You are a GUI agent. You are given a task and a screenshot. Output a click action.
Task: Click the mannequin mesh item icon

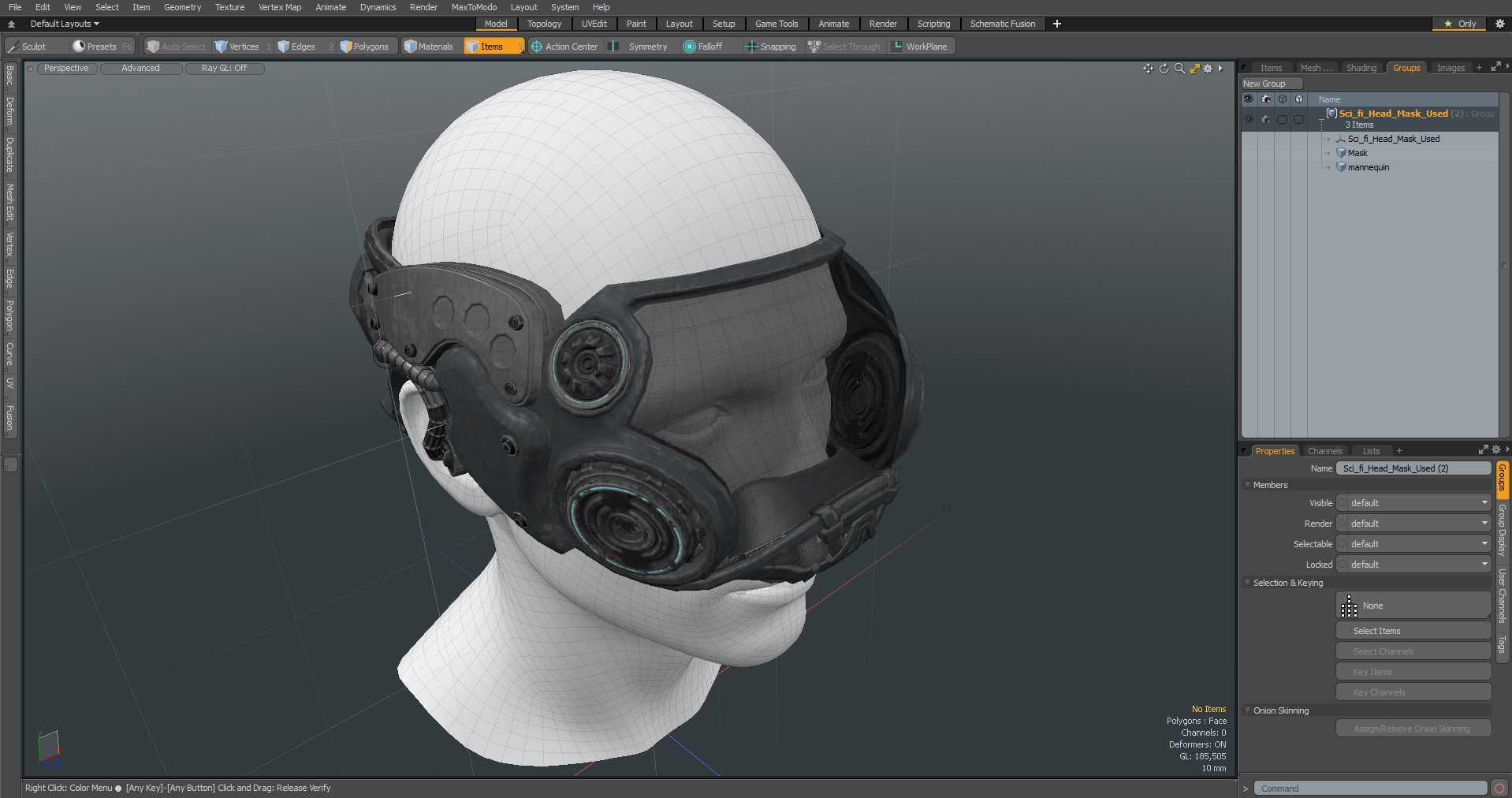point(1340,167)
